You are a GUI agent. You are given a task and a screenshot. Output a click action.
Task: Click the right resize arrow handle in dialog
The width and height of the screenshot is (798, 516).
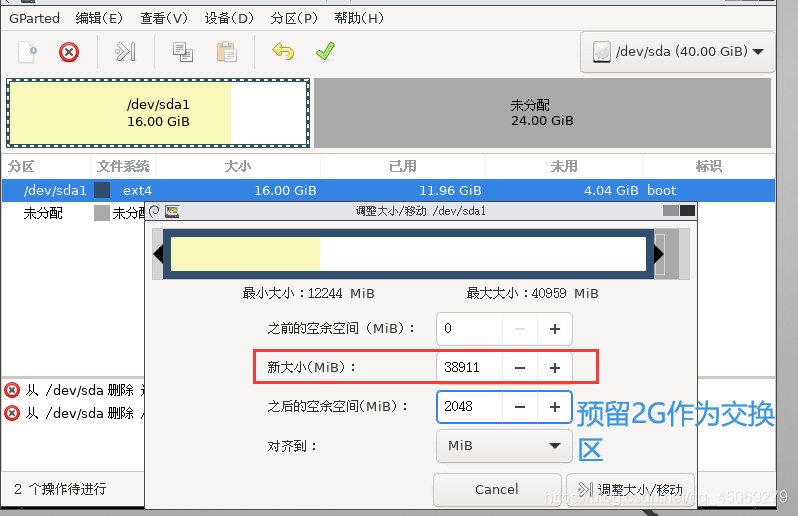[x=659, y=253]
